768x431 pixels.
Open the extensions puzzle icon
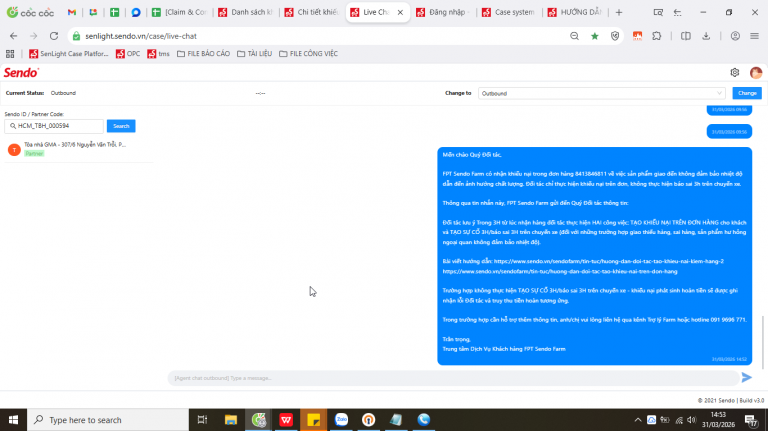pyautogui.click(x=657, y=36)
